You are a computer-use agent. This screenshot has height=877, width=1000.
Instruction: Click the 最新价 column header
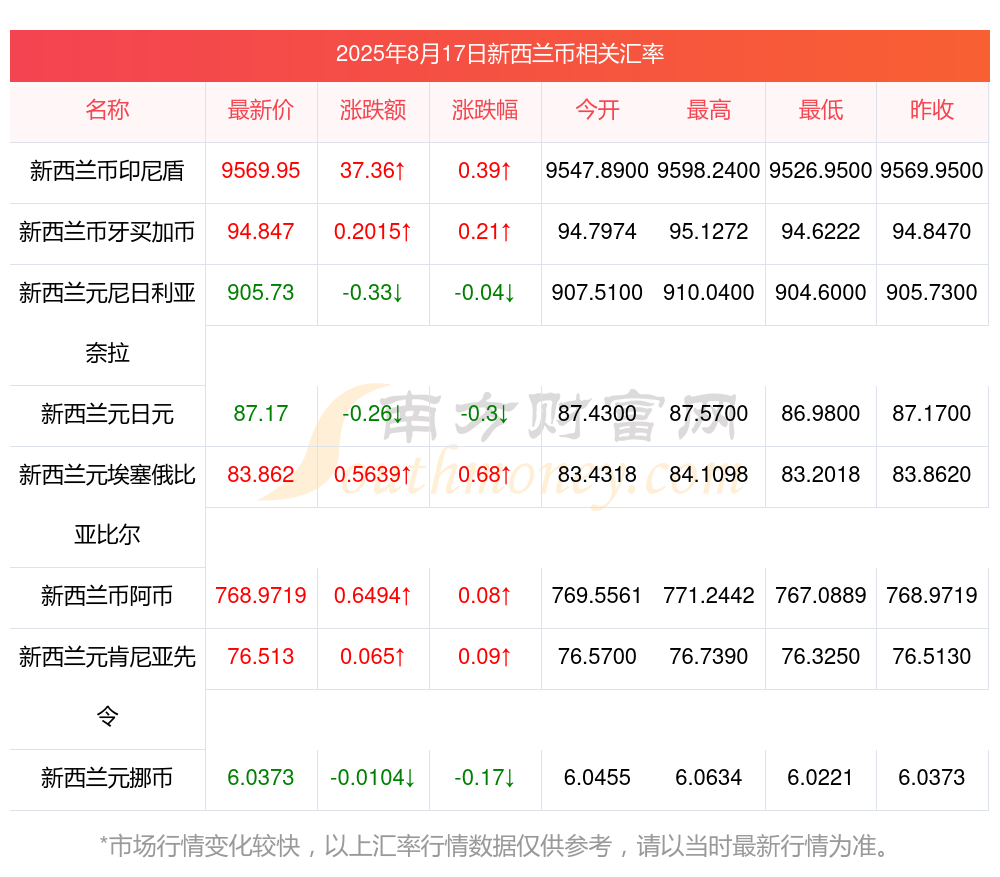tap(261, 110)
